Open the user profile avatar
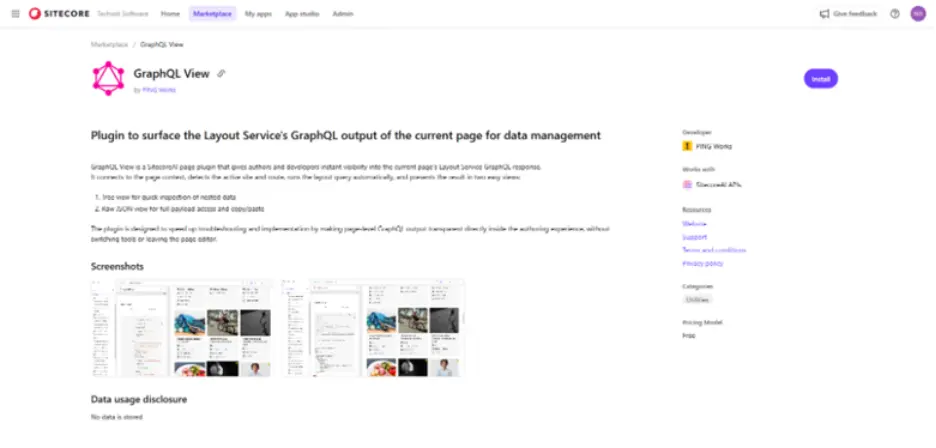The height and width of the screenshot is (448, 936). [x=917, y=14]
